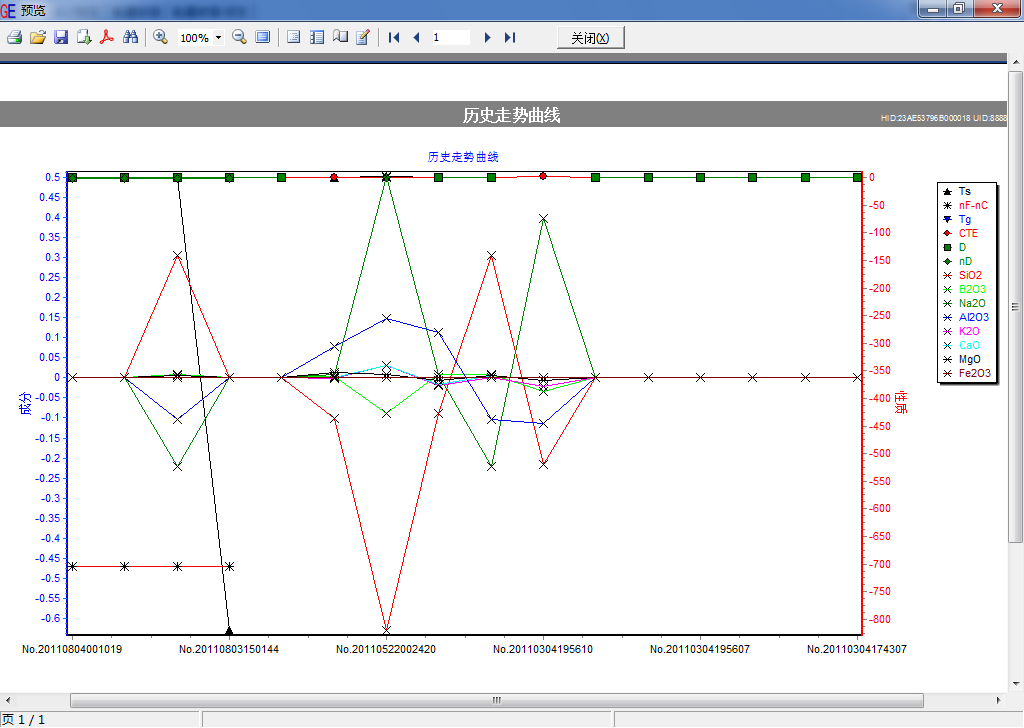Click the B2O3 legend entry
The width and height of the screenshot is (1024, 728).
coord(965,289)
